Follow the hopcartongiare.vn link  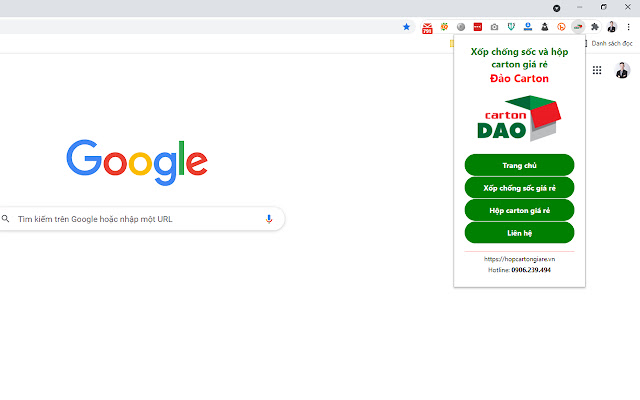[x=519, y=259]
